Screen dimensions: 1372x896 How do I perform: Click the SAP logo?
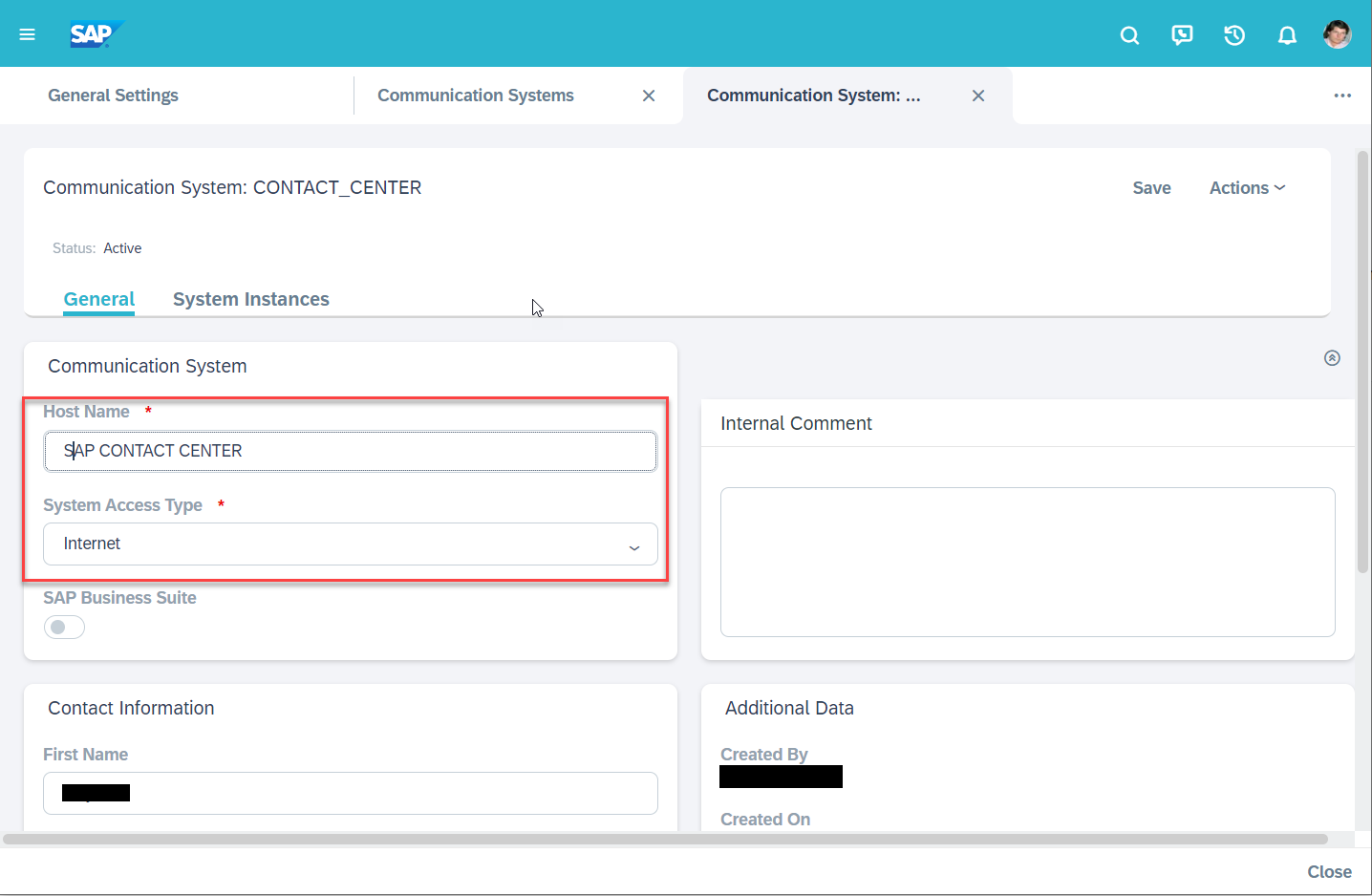click(96, 34)
